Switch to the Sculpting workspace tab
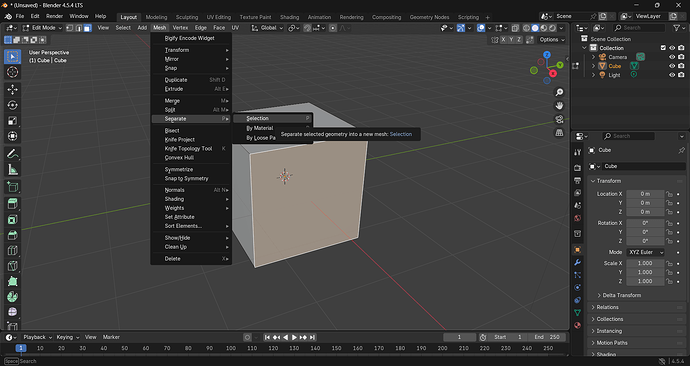 [x=187, y=17]
